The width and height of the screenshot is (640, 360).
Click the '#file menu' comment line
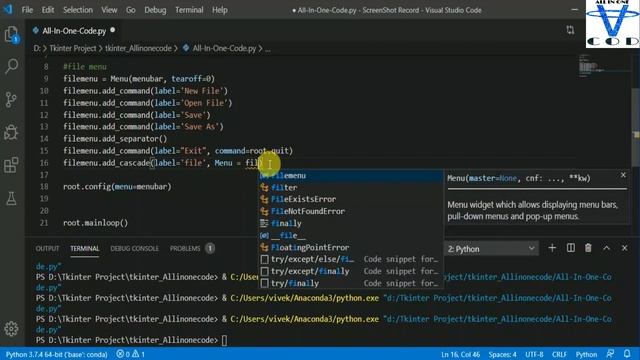85,67
